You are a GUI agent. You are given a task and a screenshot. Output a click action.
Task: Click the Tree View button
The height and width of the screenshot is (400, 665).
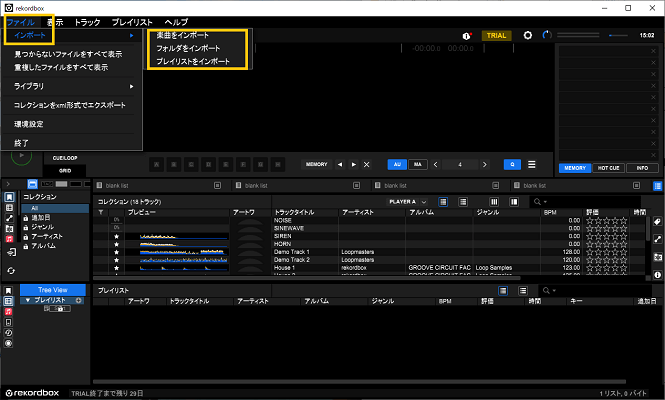tap(53, 290)
